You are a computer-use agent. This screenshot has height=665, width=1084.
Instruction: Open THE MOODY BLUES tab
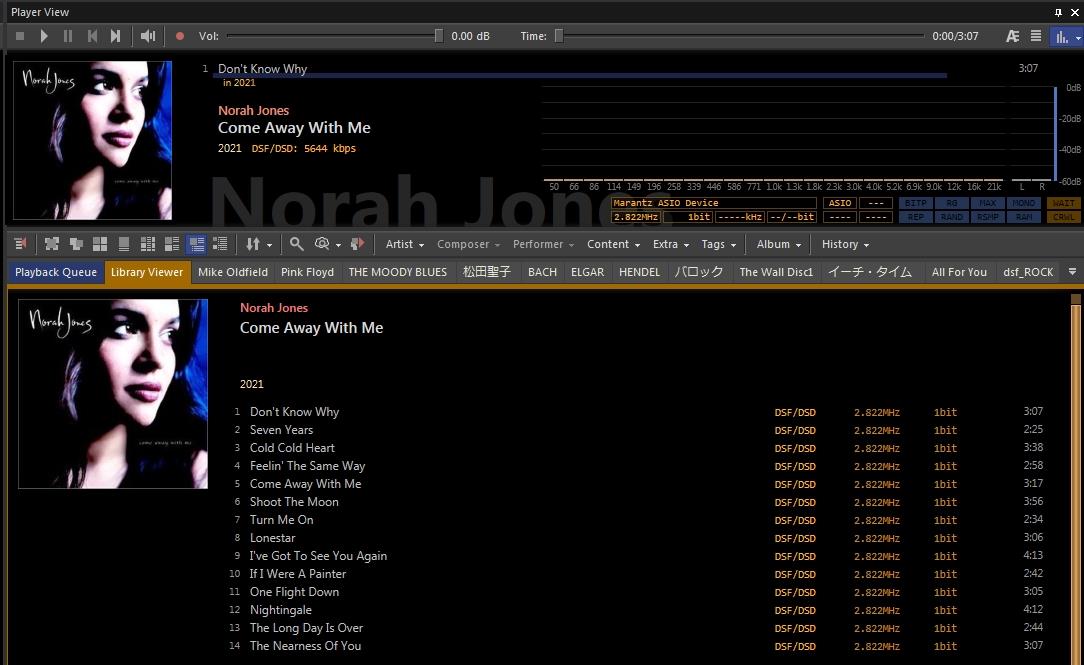398,272
